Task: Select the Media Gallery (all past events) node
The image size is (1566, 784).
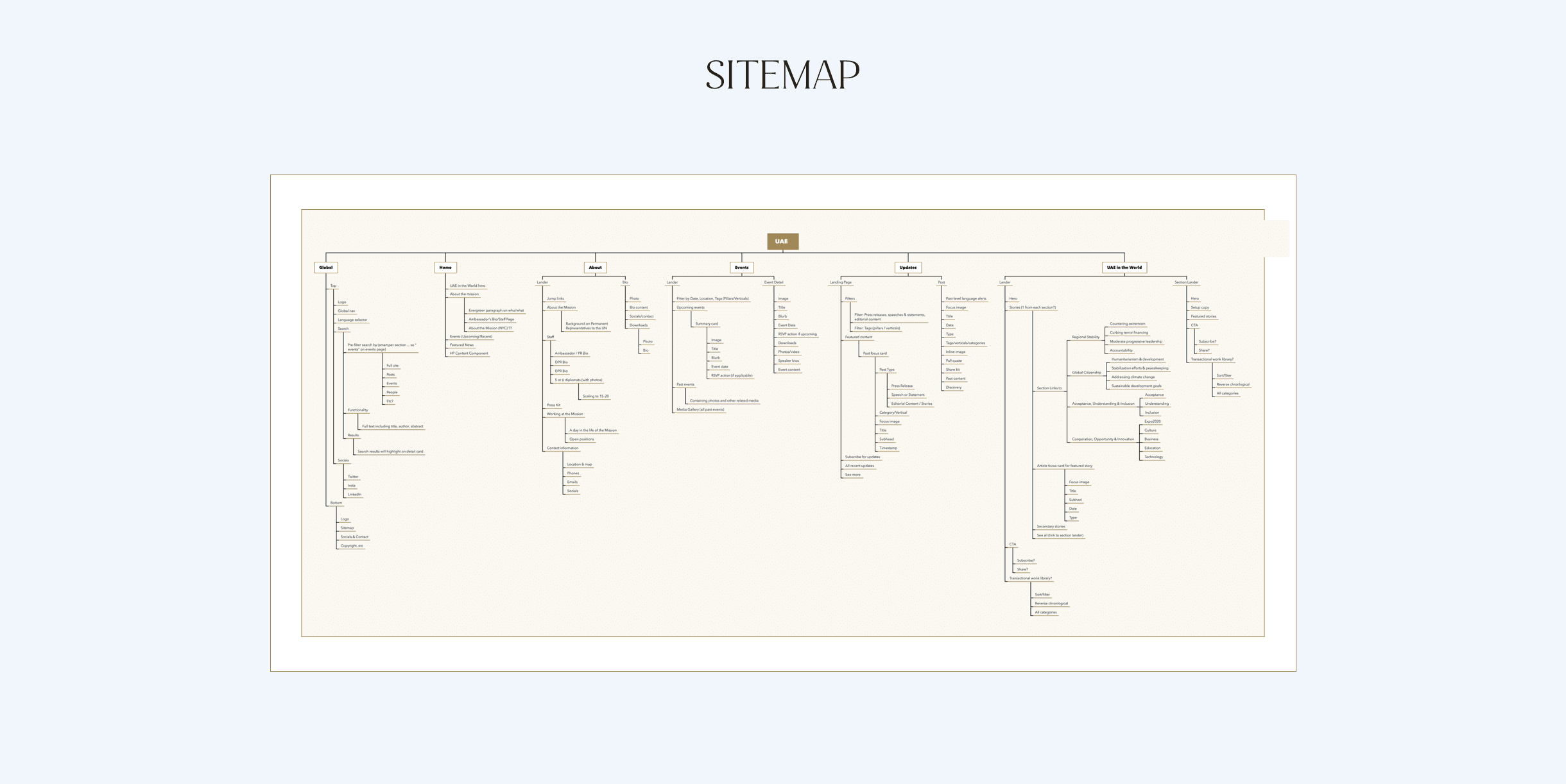Action: 700,409
